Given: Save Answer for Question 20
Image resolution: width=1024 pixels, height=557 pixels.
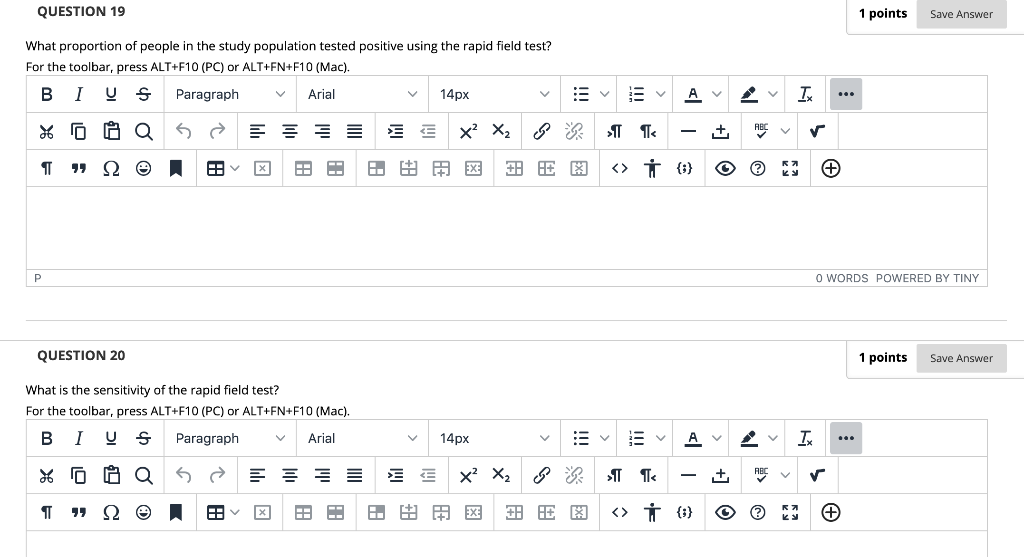Looking at the screenshot, I should pos(961,358).
